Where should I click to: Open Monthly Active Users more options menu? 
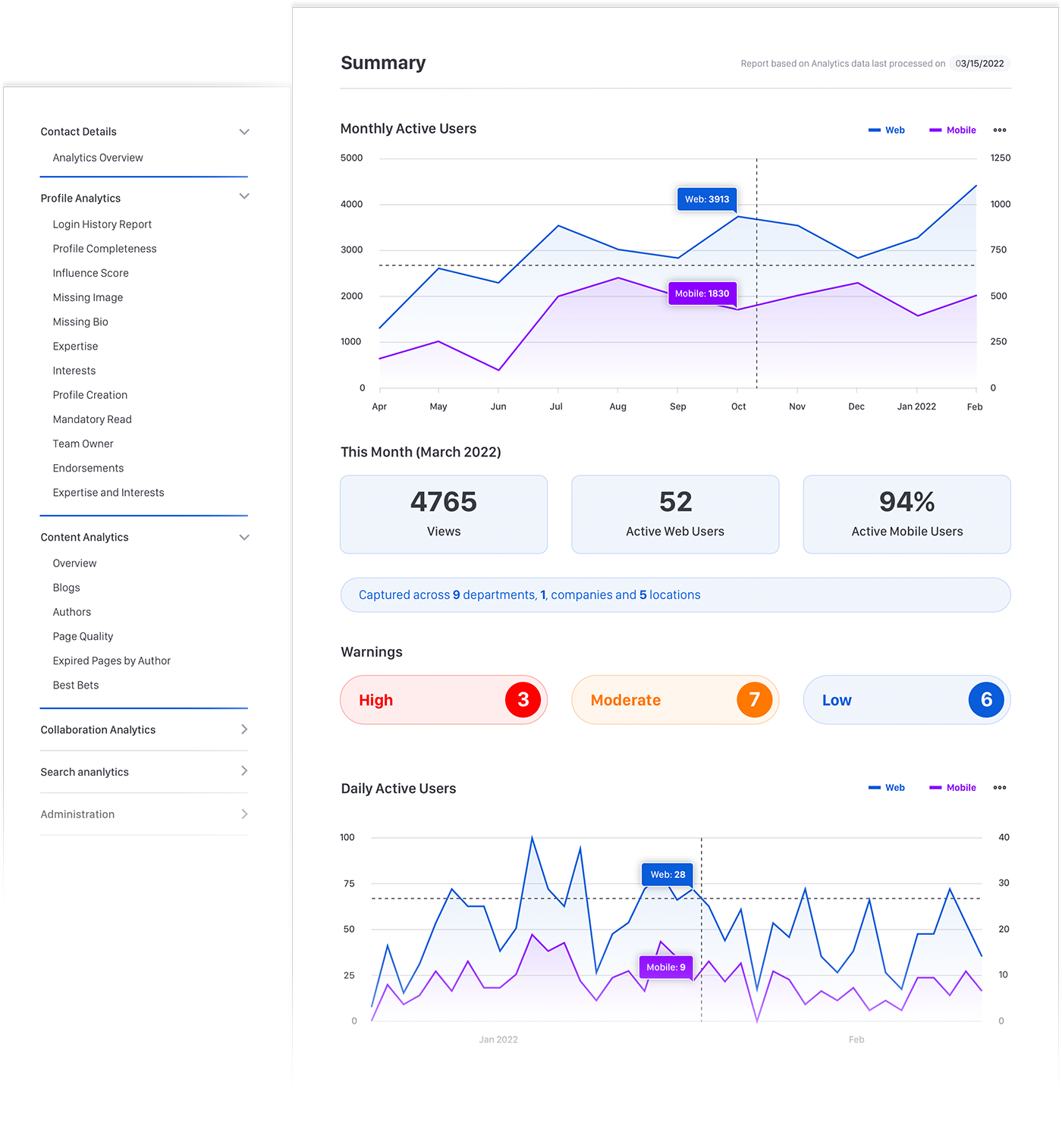1000,130
